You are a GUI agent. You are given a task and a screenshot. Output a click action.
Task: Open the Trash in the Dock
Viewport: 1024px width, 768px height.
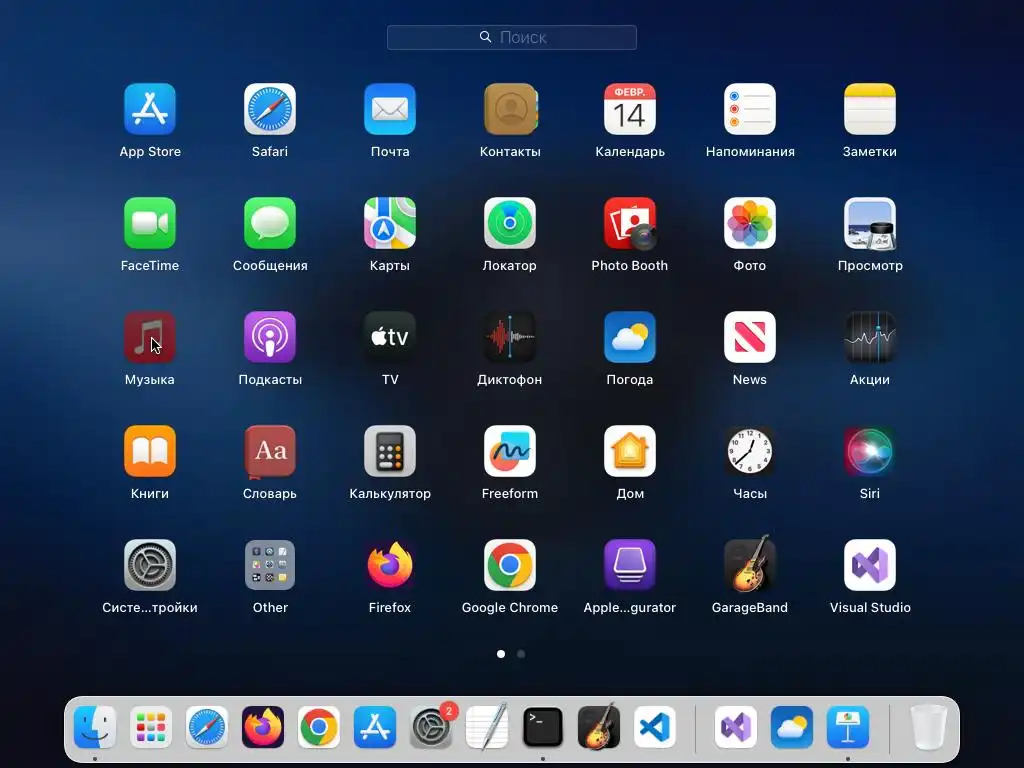929,727
